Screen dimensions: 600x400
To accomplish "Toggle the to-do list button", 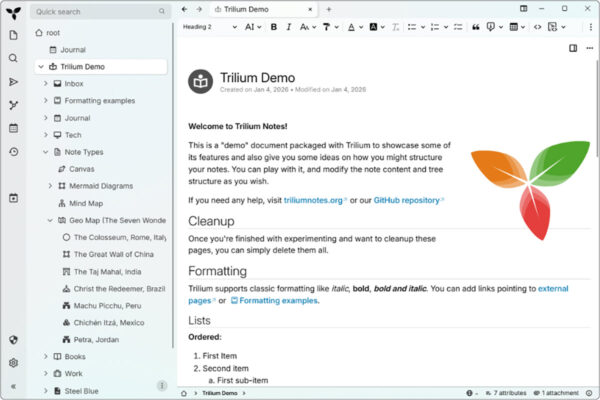I will (x=458, y=27).
